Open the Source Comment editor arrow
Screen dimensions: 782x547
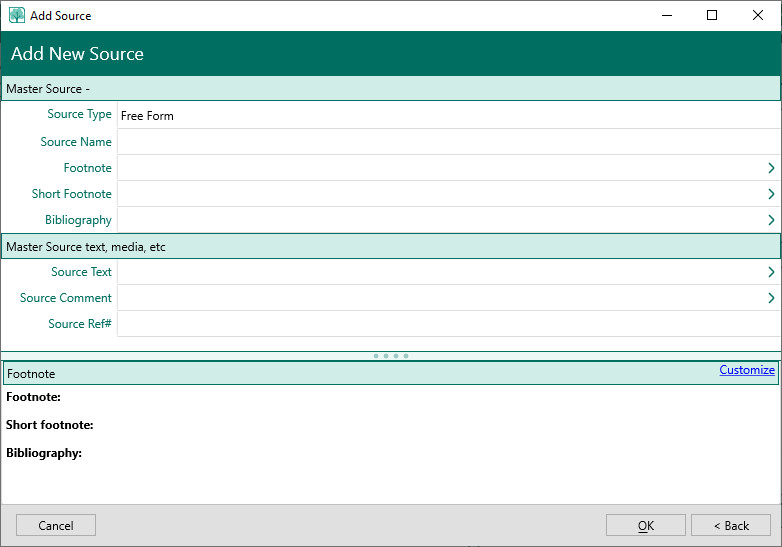click(x=771, y=298)
